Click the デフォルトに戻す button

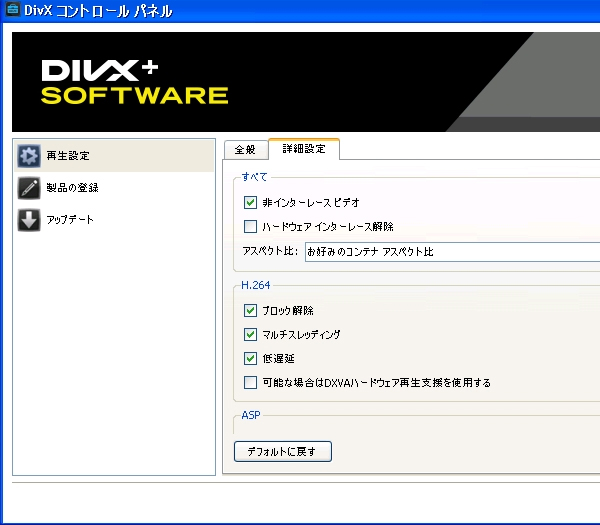coord(283,452)
